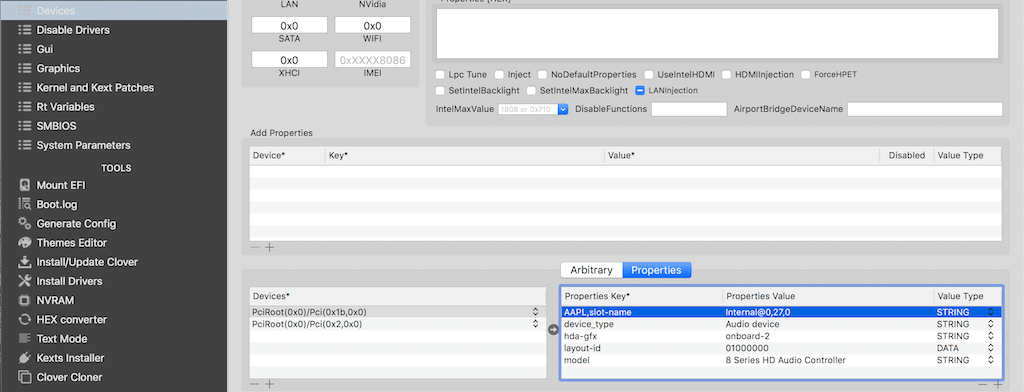Select the hda-gfx property key
This screenshot has height=392, width=1024.
click(581, 336)
